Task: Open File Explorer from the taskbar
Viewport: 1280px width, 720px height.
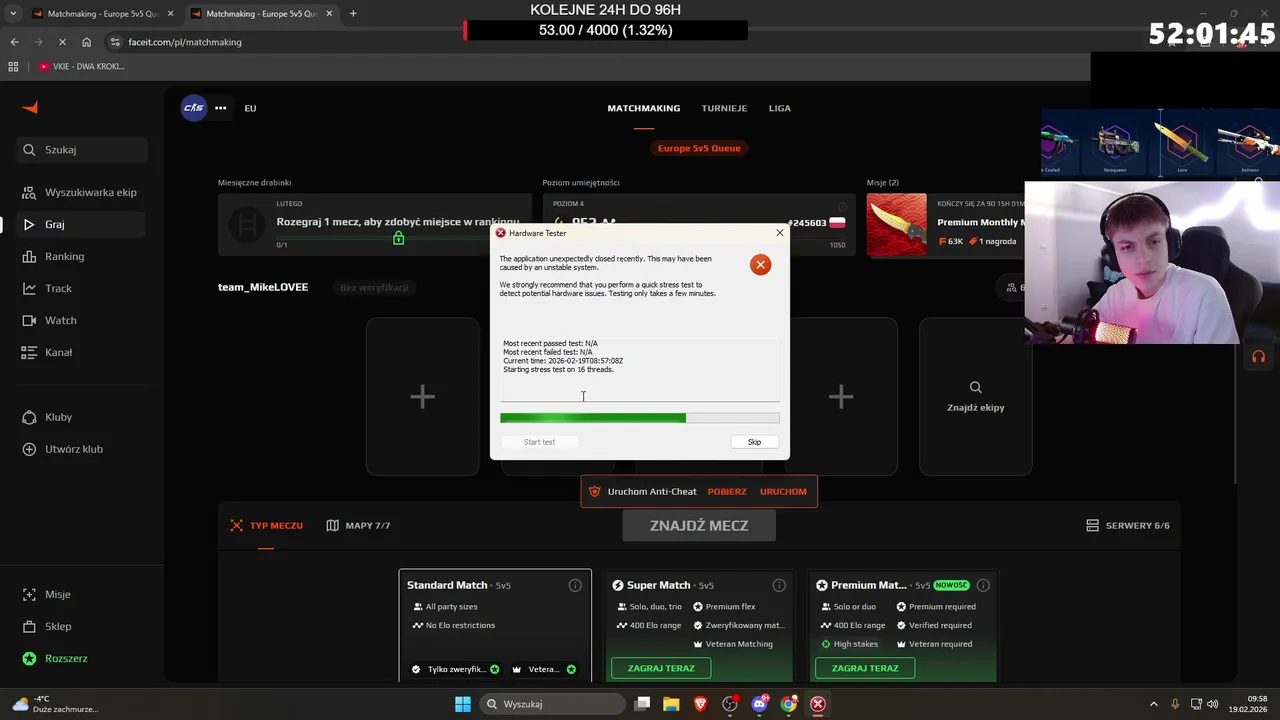Action: (x=671, y=704)
